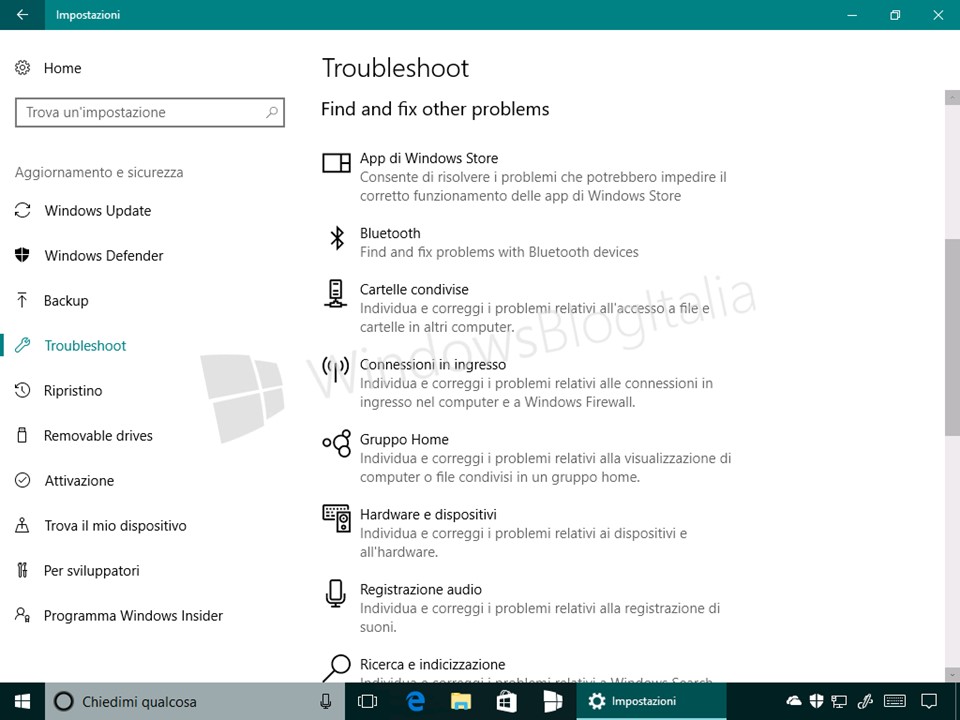960x720 pixels.
Task: Launch Microsoft Edge from taskbar
Action: coord(415,701)
